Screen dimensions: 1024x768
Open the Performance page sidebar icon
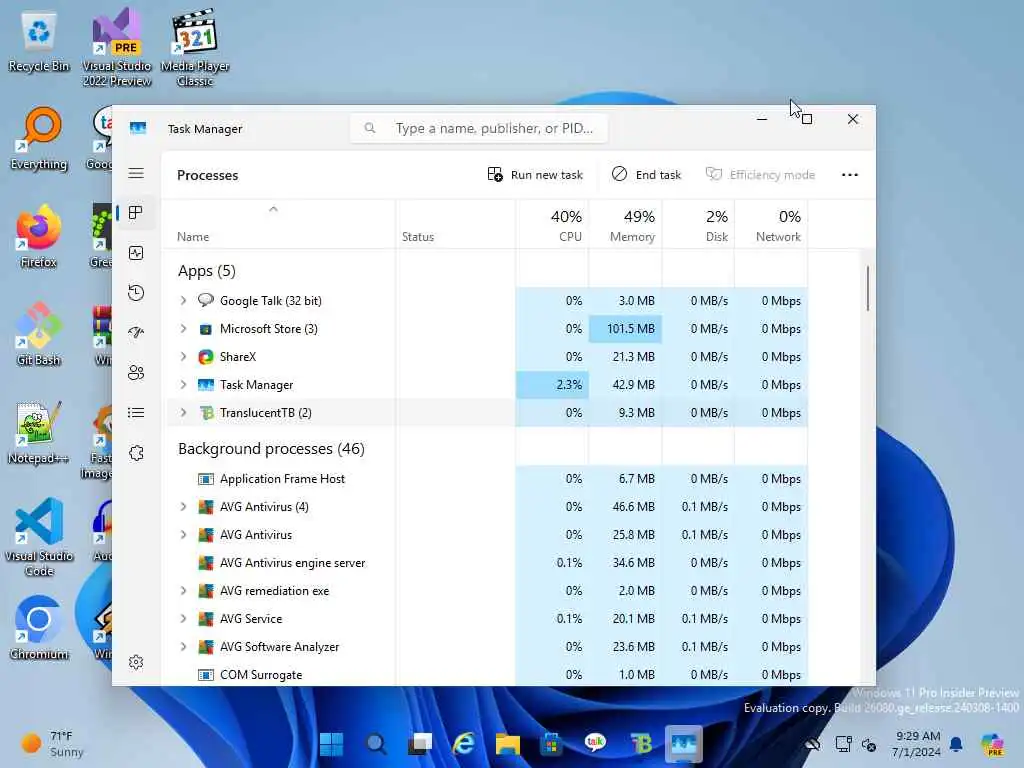pyautogui.click(x=136, y=253)
